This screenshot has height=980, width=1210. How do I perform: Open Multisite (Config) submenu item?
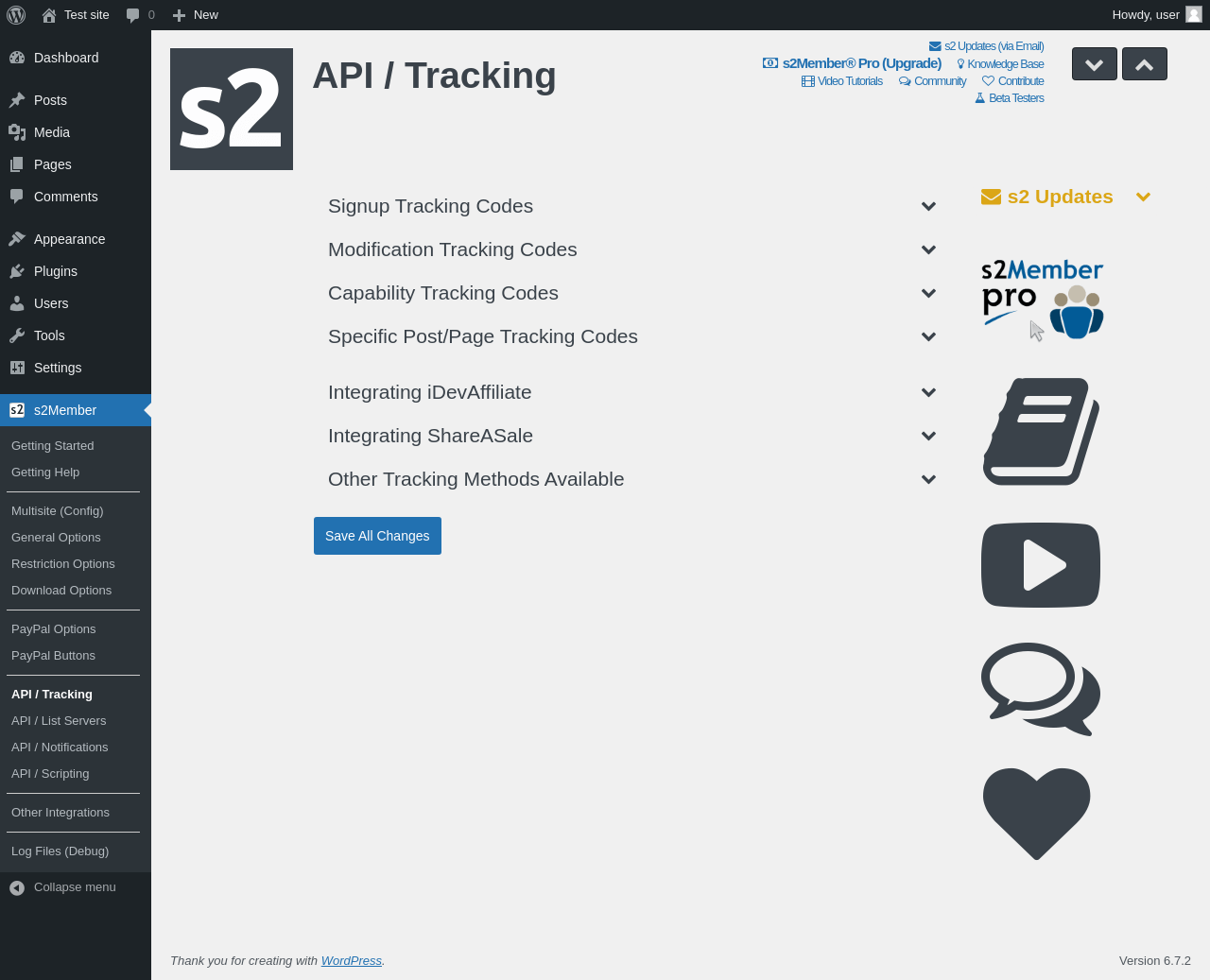(76, 511)
